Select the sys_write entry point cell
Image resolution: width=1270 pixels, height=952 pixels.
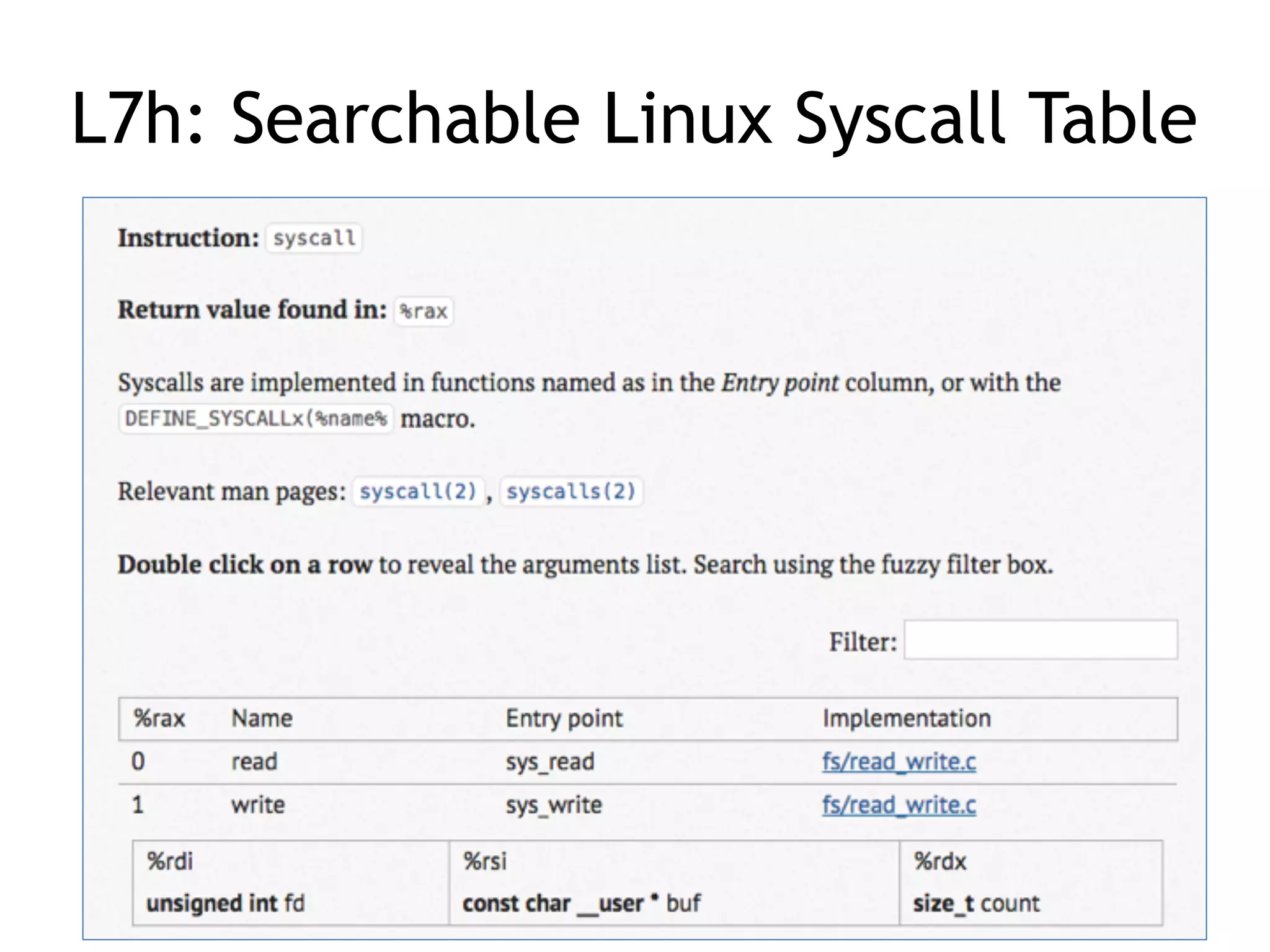[554, 805]
